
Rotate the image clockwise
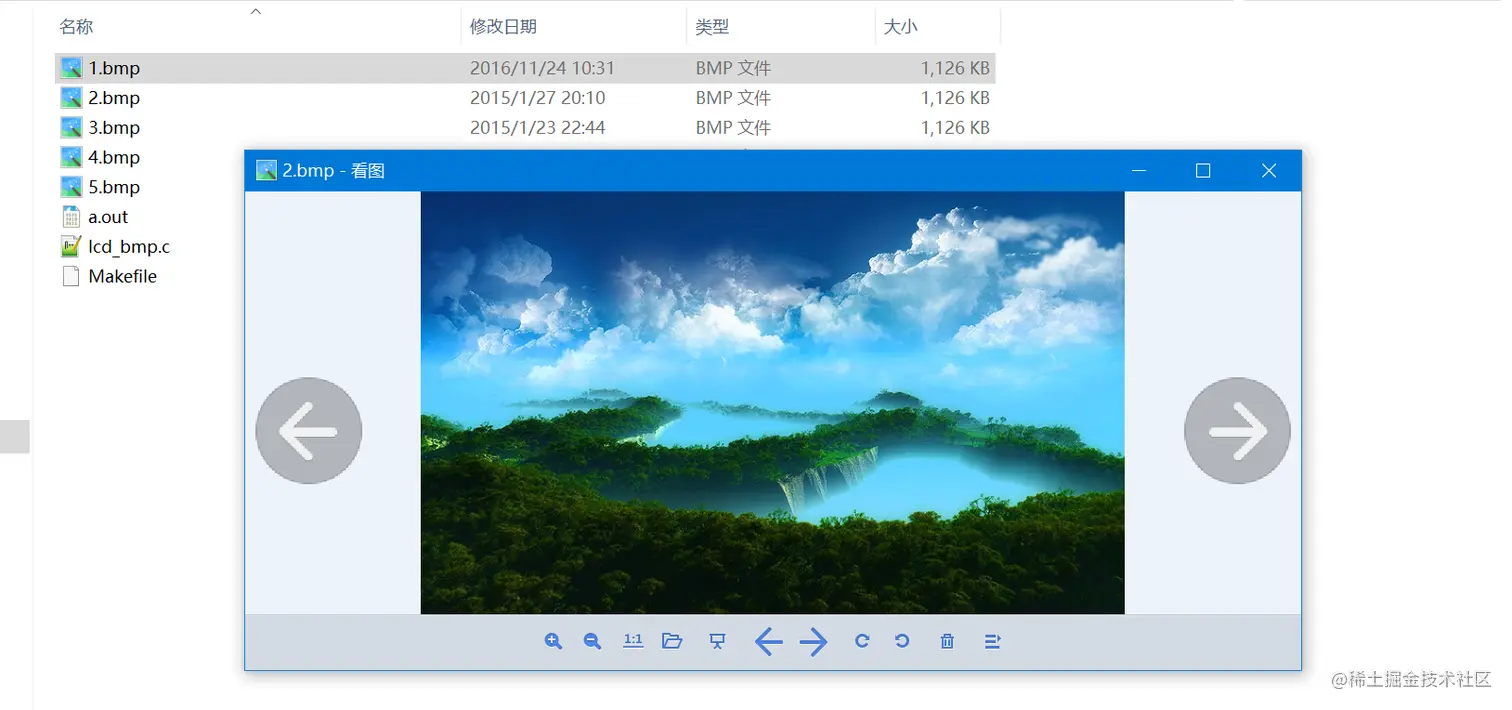[x=861, y=641]
